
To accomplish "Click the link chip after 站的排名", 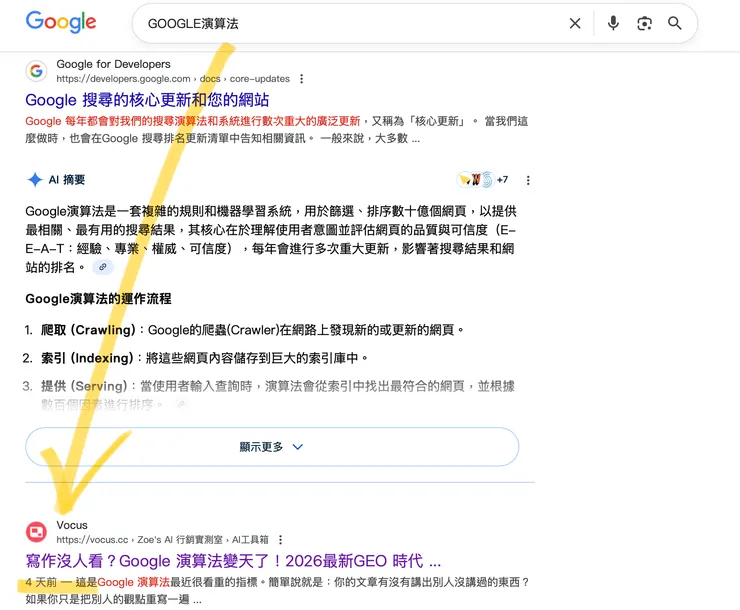I will pos(102,267).
